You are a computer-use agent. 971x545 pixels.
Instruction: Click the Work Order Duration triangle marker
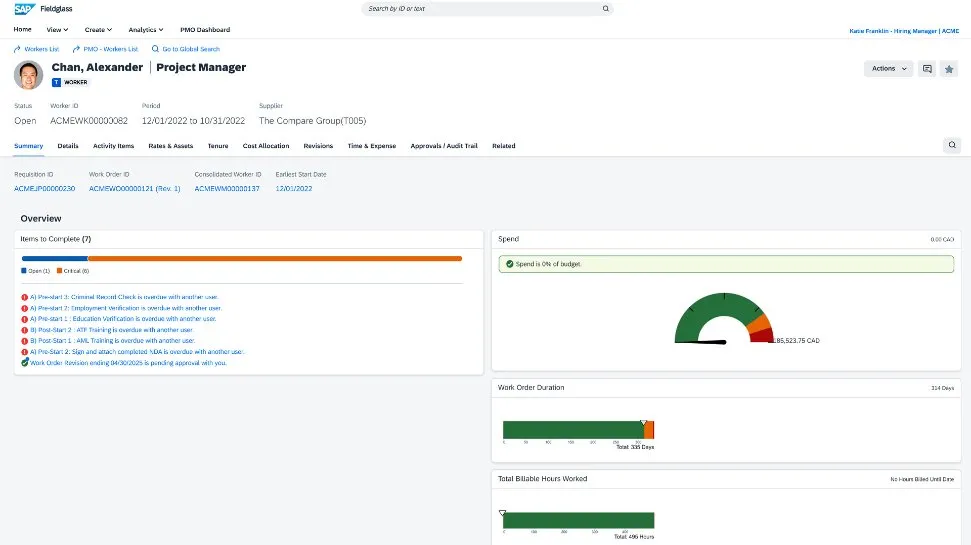click(643, 422)
